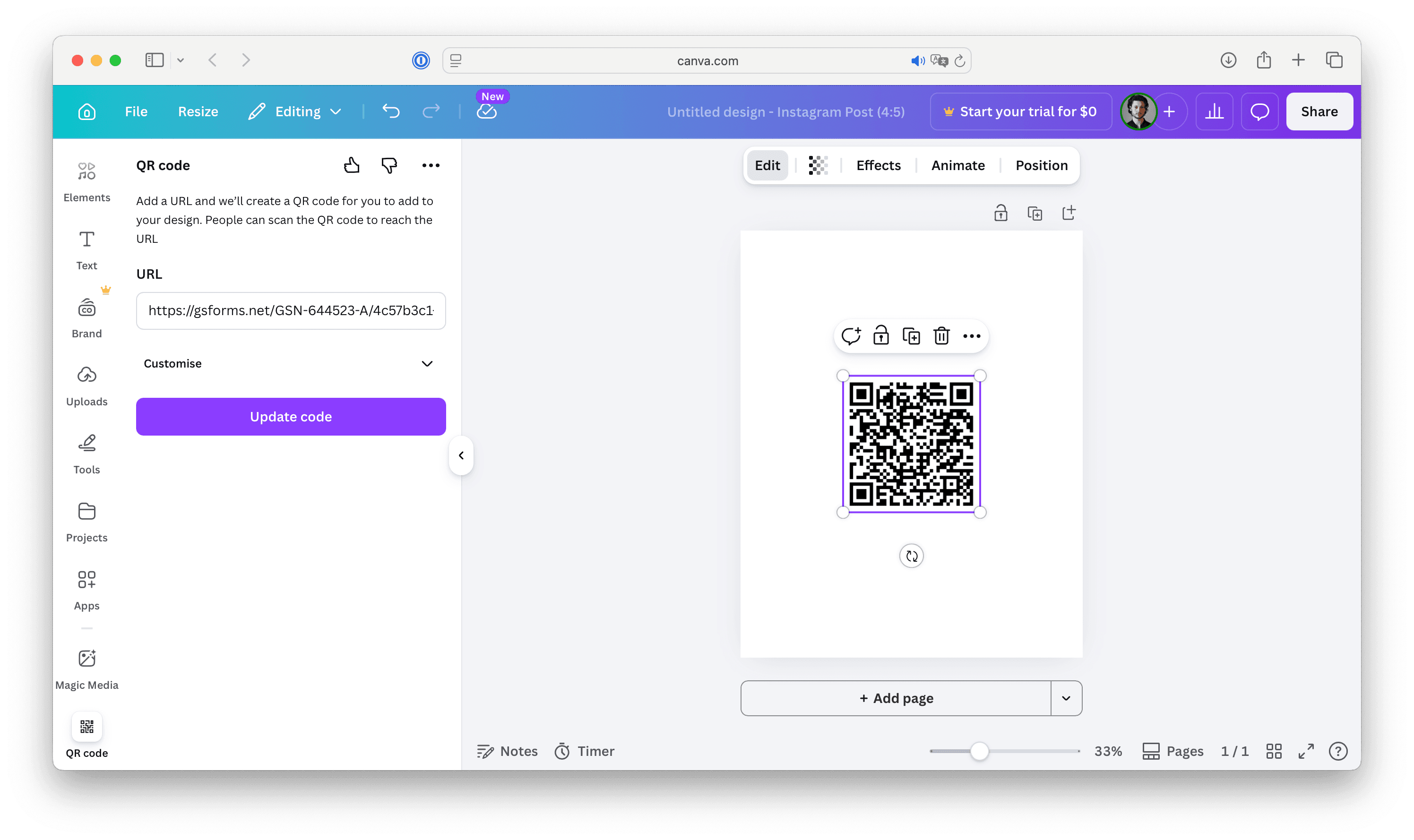Delete the selected QR code
Viewport: 1414px width, 840px height.
point(941,336)
